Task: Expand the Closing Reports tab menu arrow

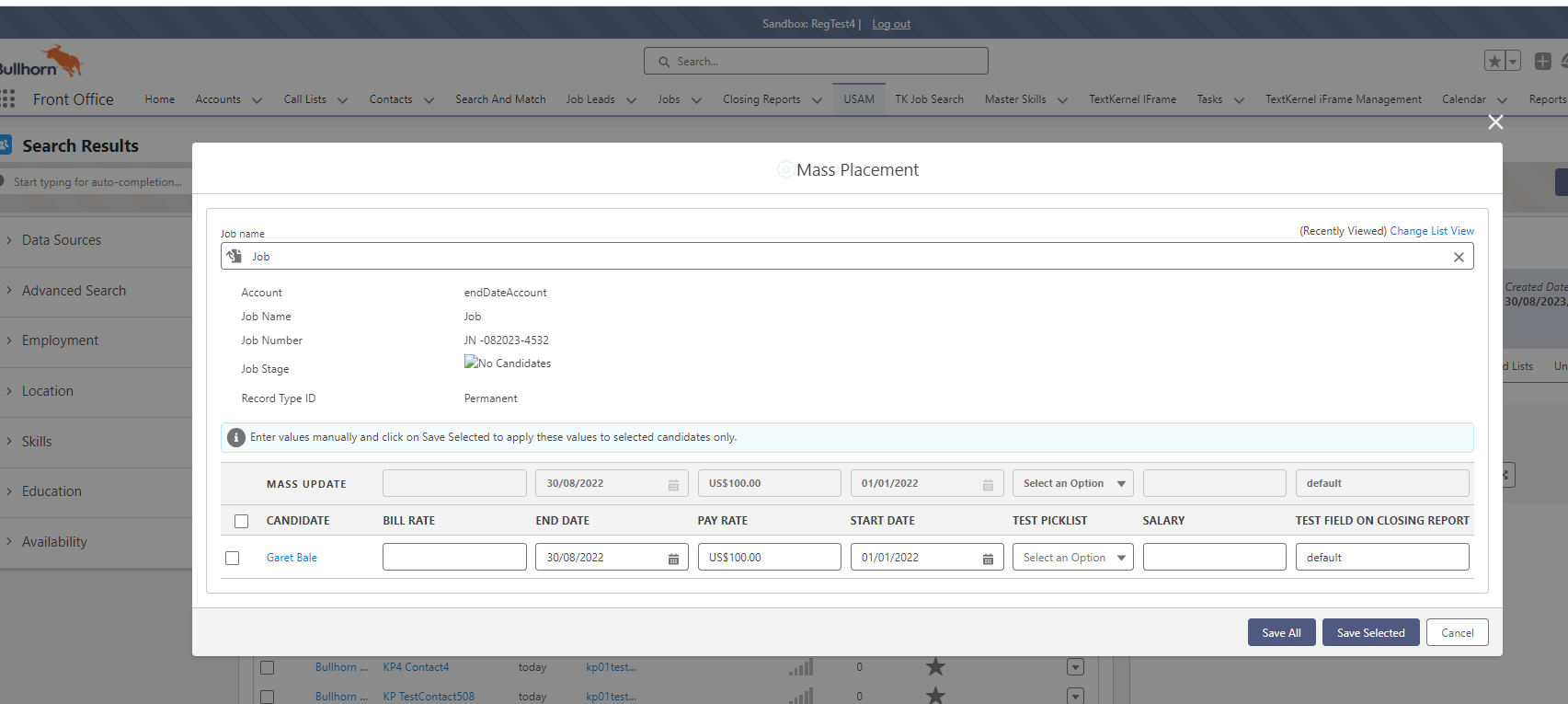Action: point(817,100)
